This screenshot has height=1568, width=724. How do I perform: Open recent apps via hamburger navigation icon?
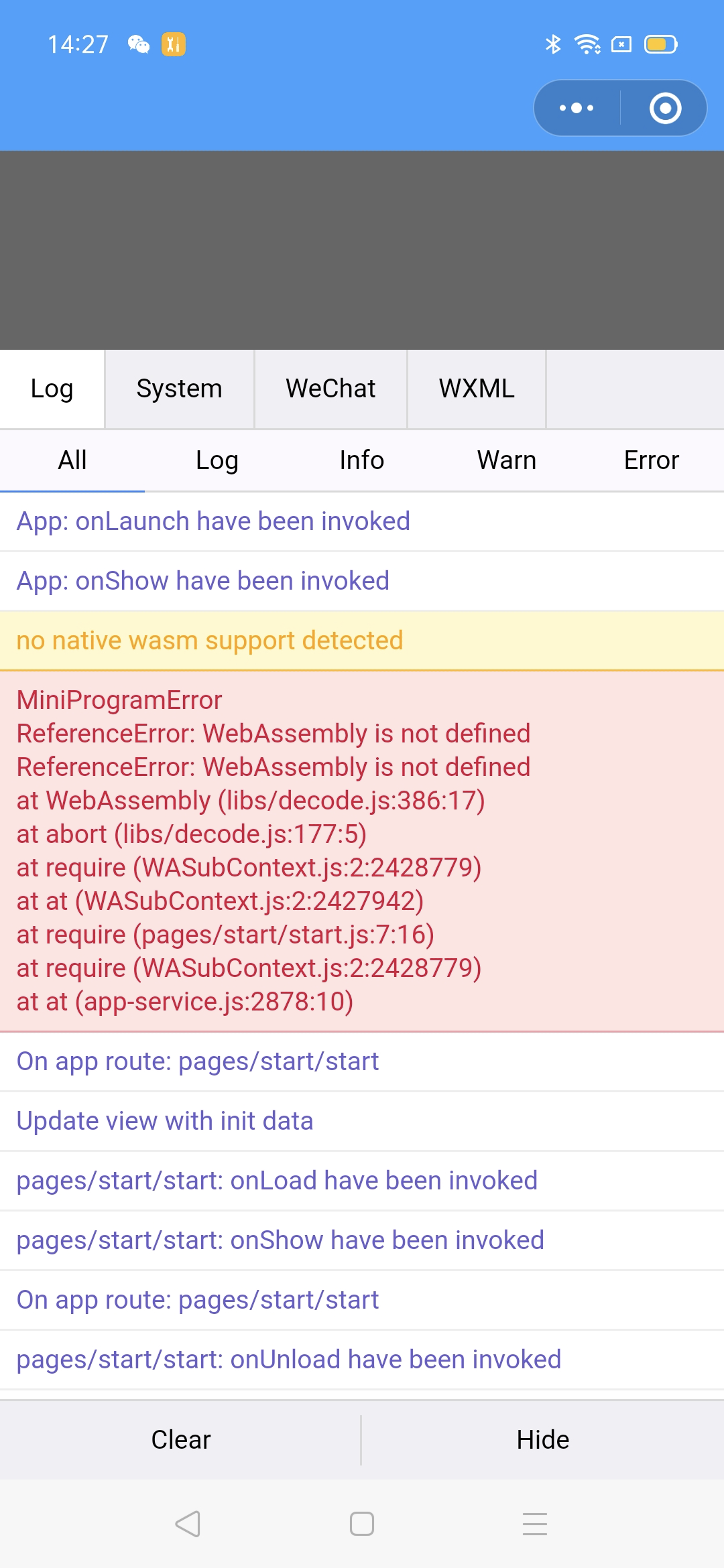(535, 1524)
